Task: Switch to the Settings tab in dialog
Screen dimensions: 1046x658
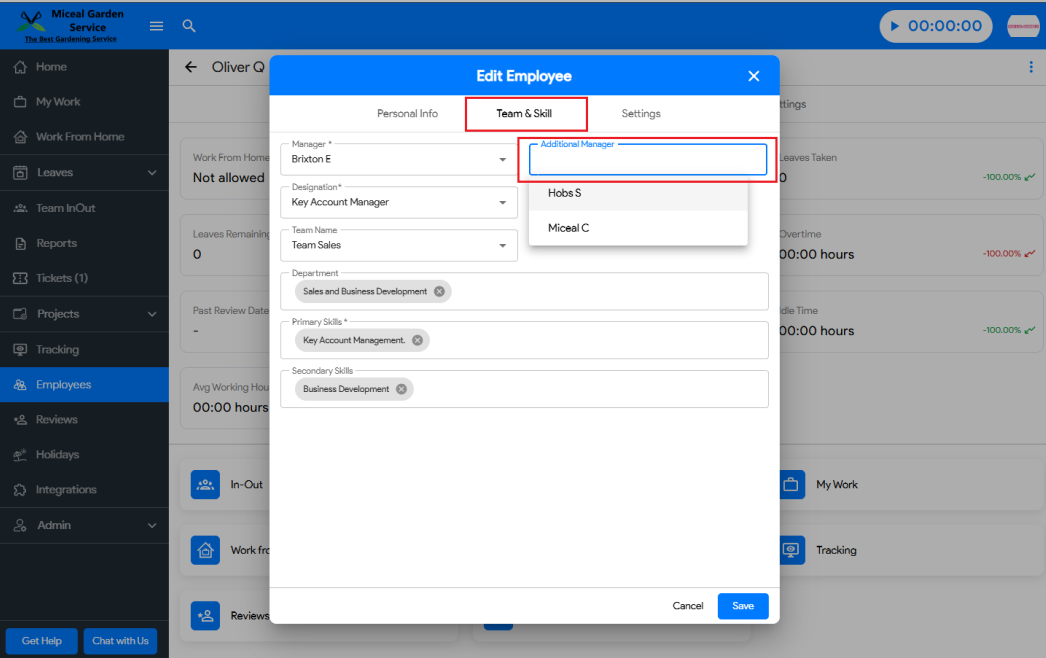Action: tap(641, 114)
